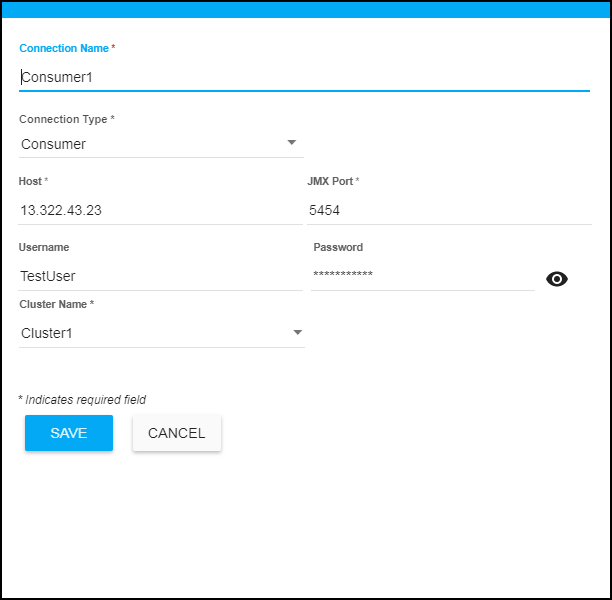Click the Connection Name field containing Consumer1
Image resolution: width=612 pixels, height=600 pixels.
click(304, 76)
